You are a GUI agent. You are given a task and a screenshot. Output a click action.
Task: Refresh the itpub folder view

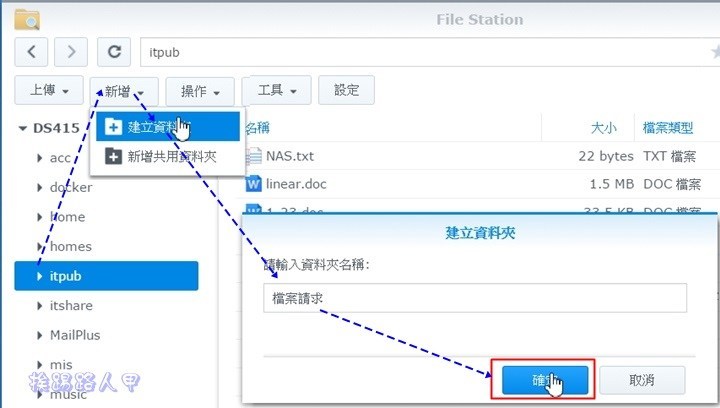pos(114,52)
